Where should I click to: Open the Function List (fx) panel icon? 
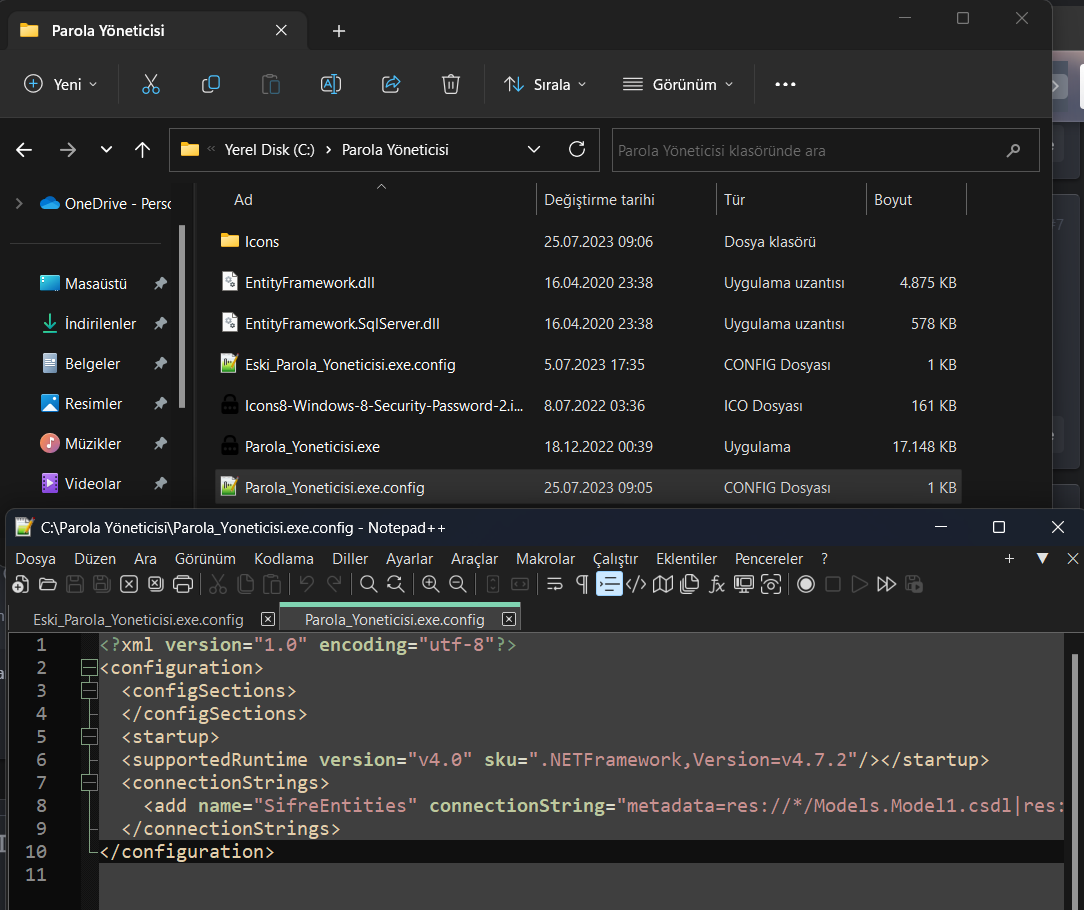[716, 584]
